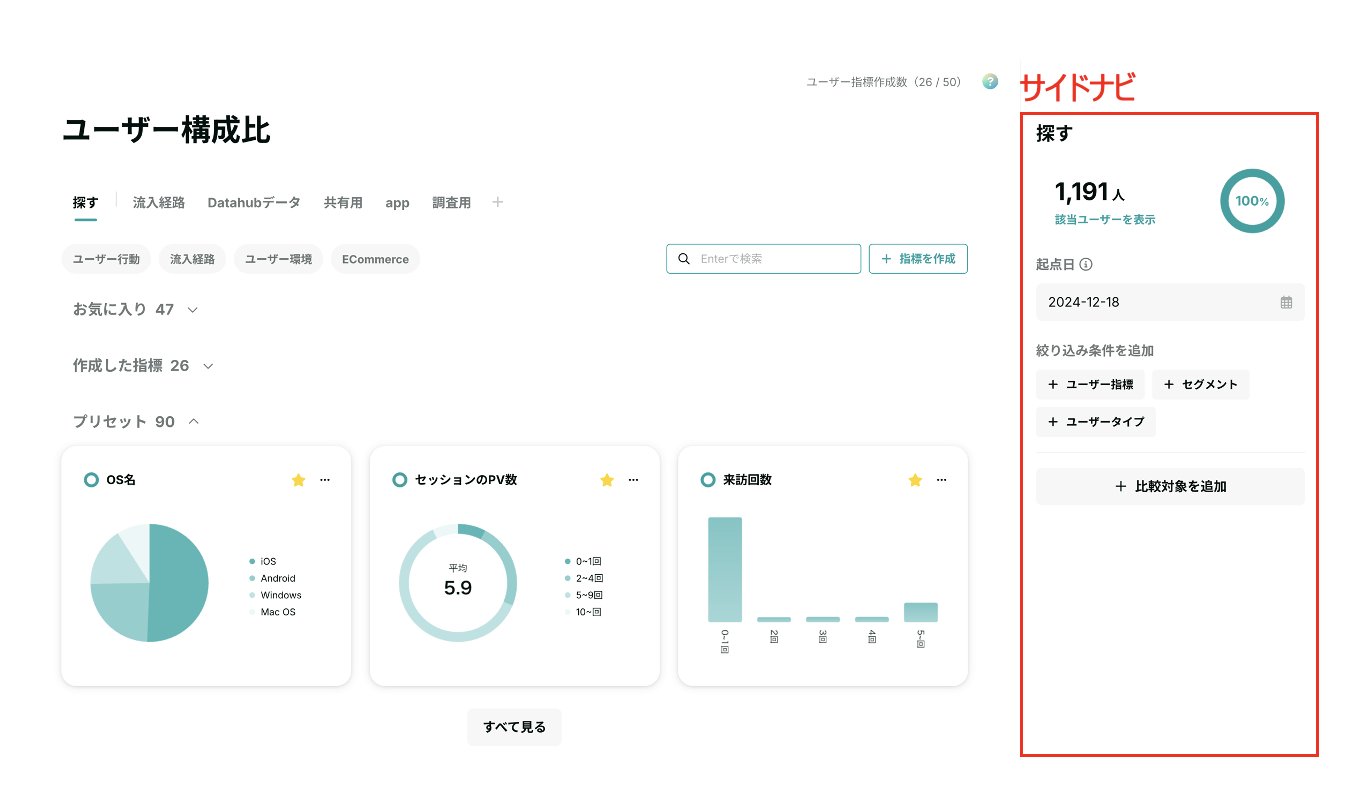Click the 10~回 legend entry

point(583,612)
